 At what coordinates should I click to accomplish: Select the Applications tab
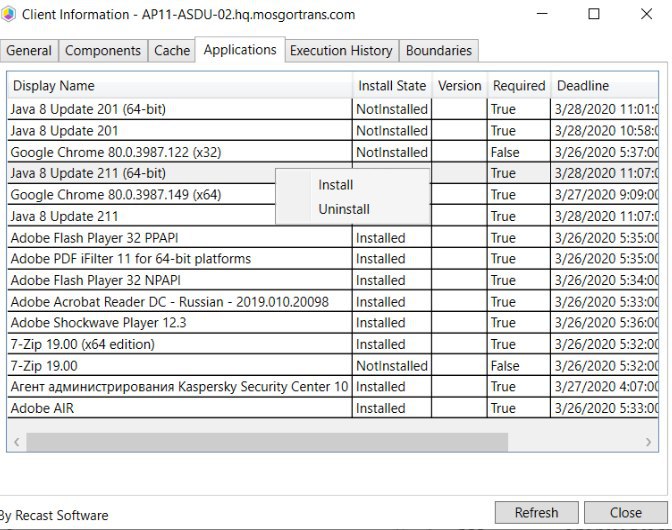point(240,50)
